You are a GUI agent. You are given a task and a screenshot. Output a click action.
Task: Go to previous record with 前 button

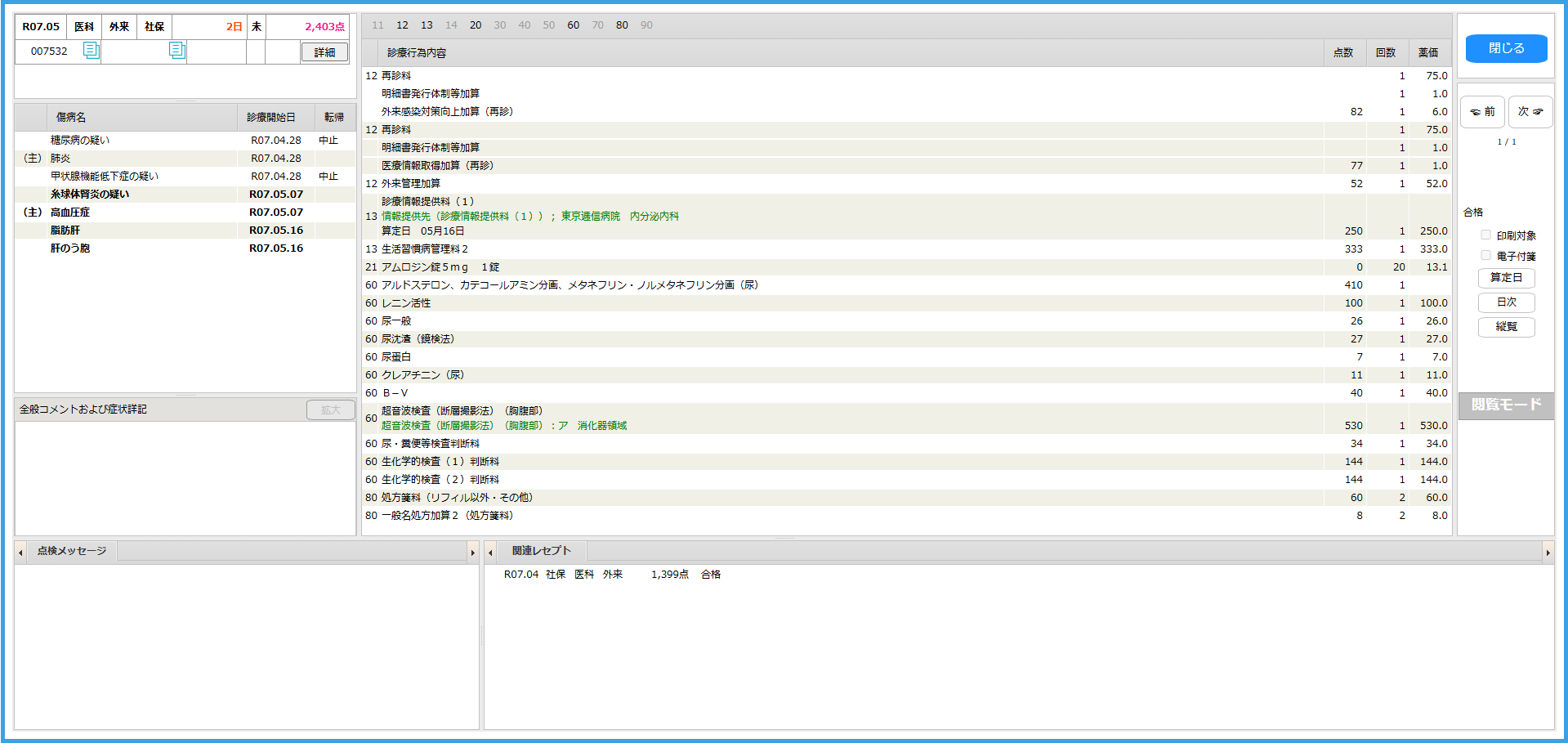click(x=1482, y=112)
